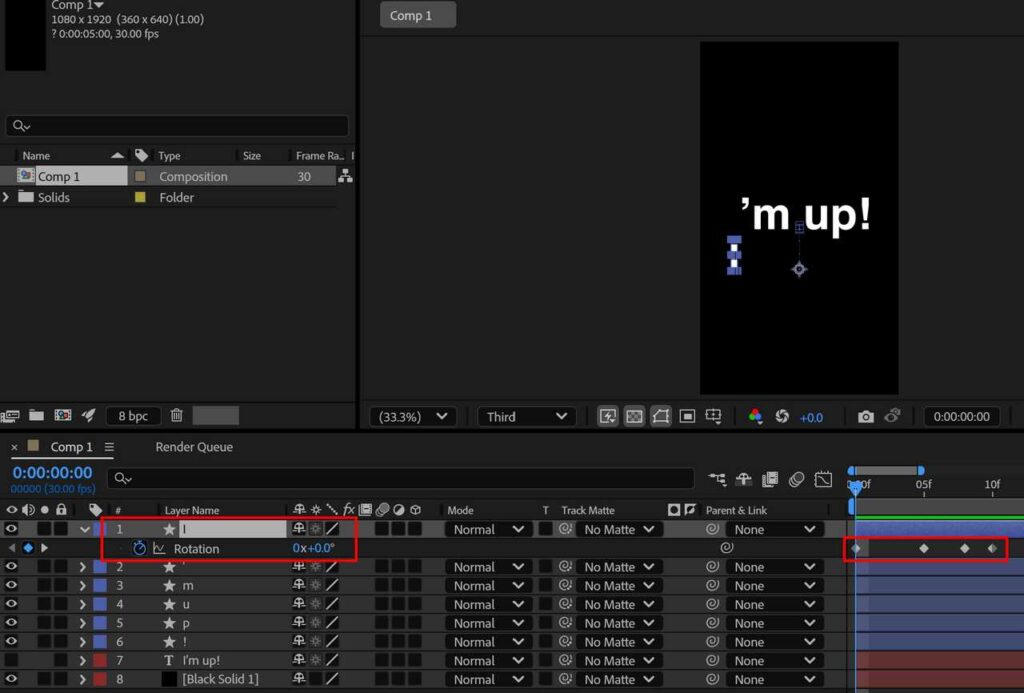Screen dimensions: 1024x693
Task: Click the motion blur icon in the timeline toolbar
Action: (796, 479)
